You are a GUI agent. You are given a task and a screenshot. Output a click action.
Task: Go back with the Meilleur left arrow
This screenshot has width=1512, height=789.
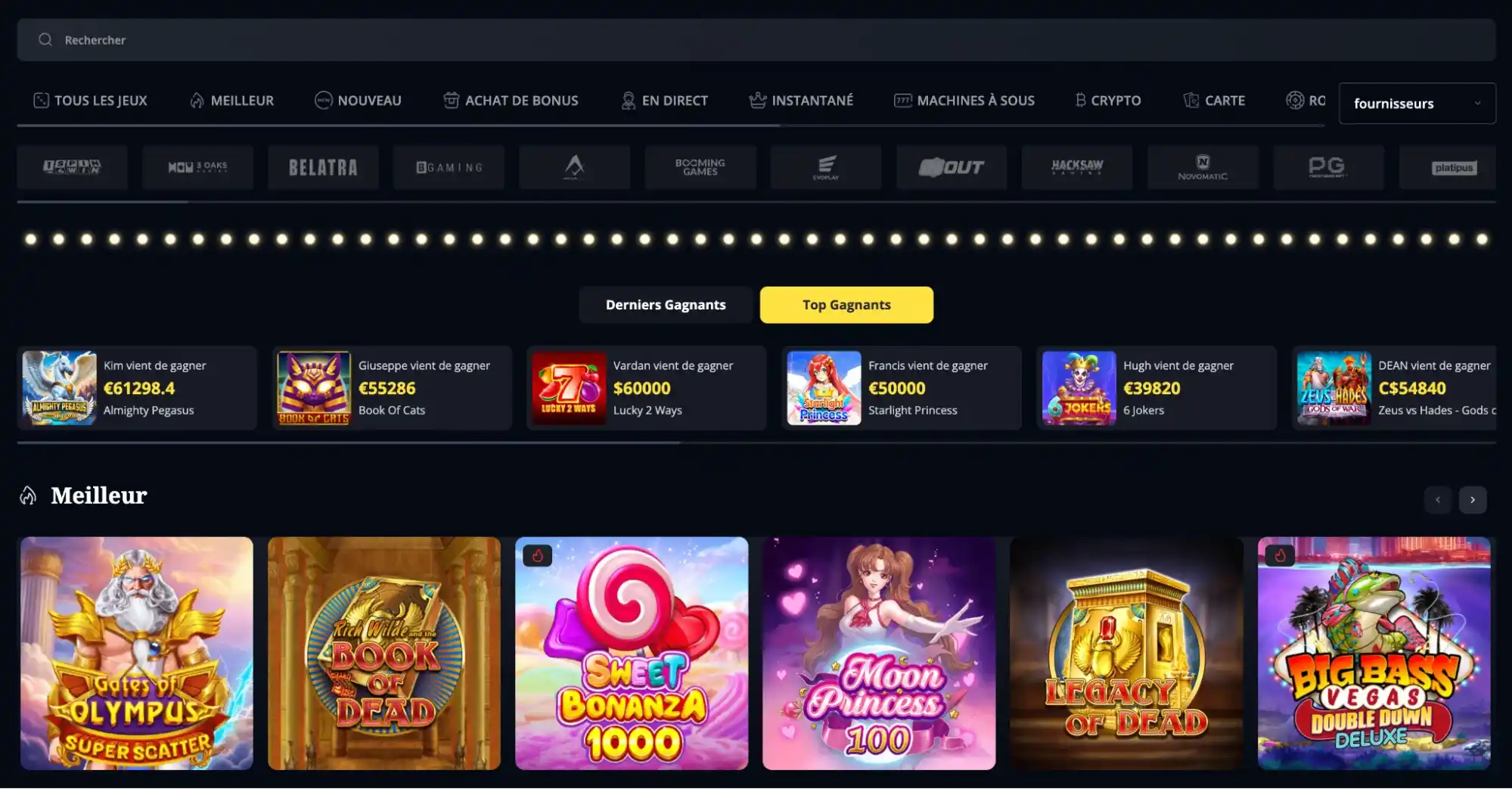tap(1438, 500)
